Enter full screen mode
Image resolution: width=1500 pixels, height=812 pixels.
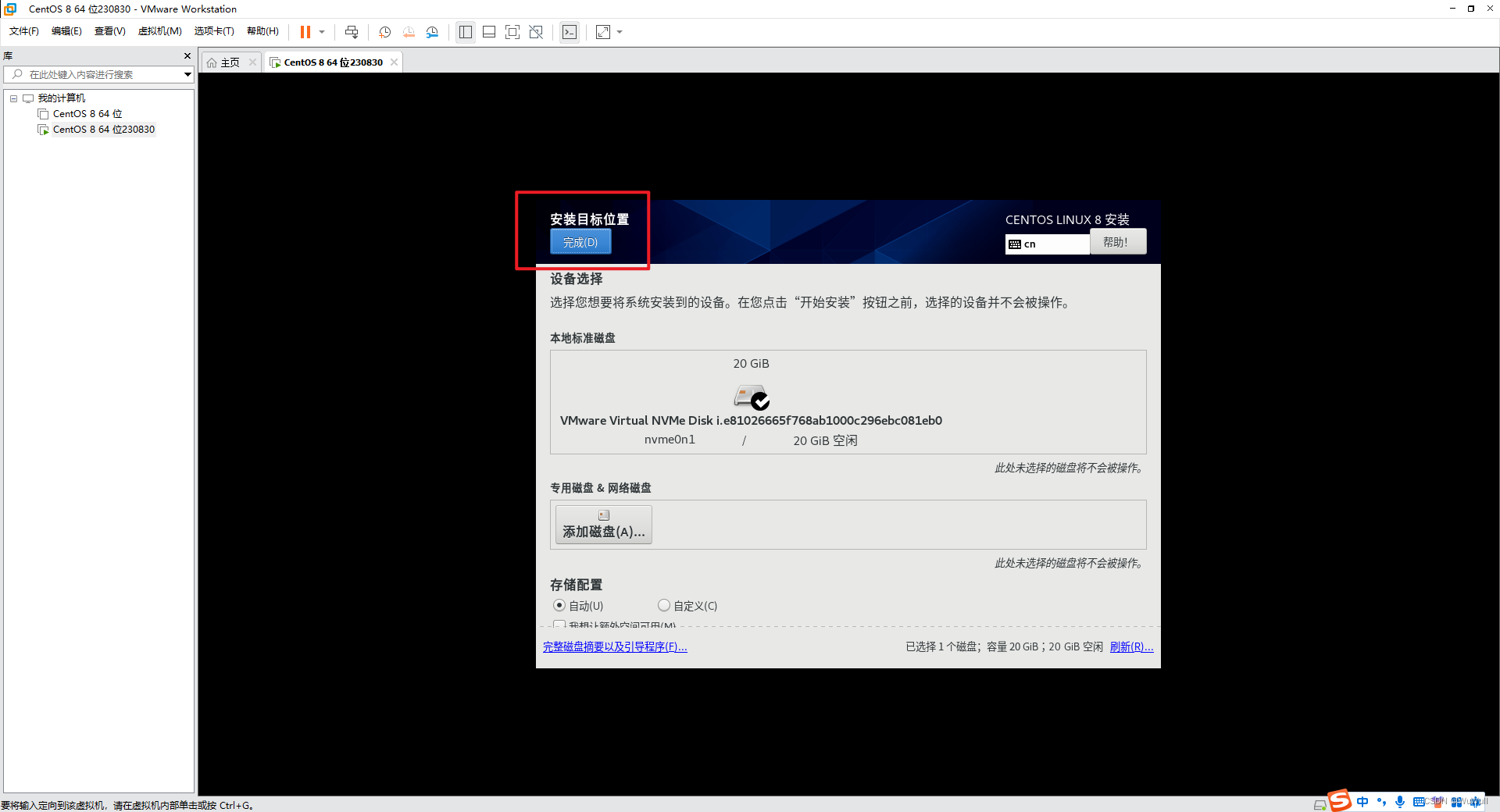pos(512,32)
